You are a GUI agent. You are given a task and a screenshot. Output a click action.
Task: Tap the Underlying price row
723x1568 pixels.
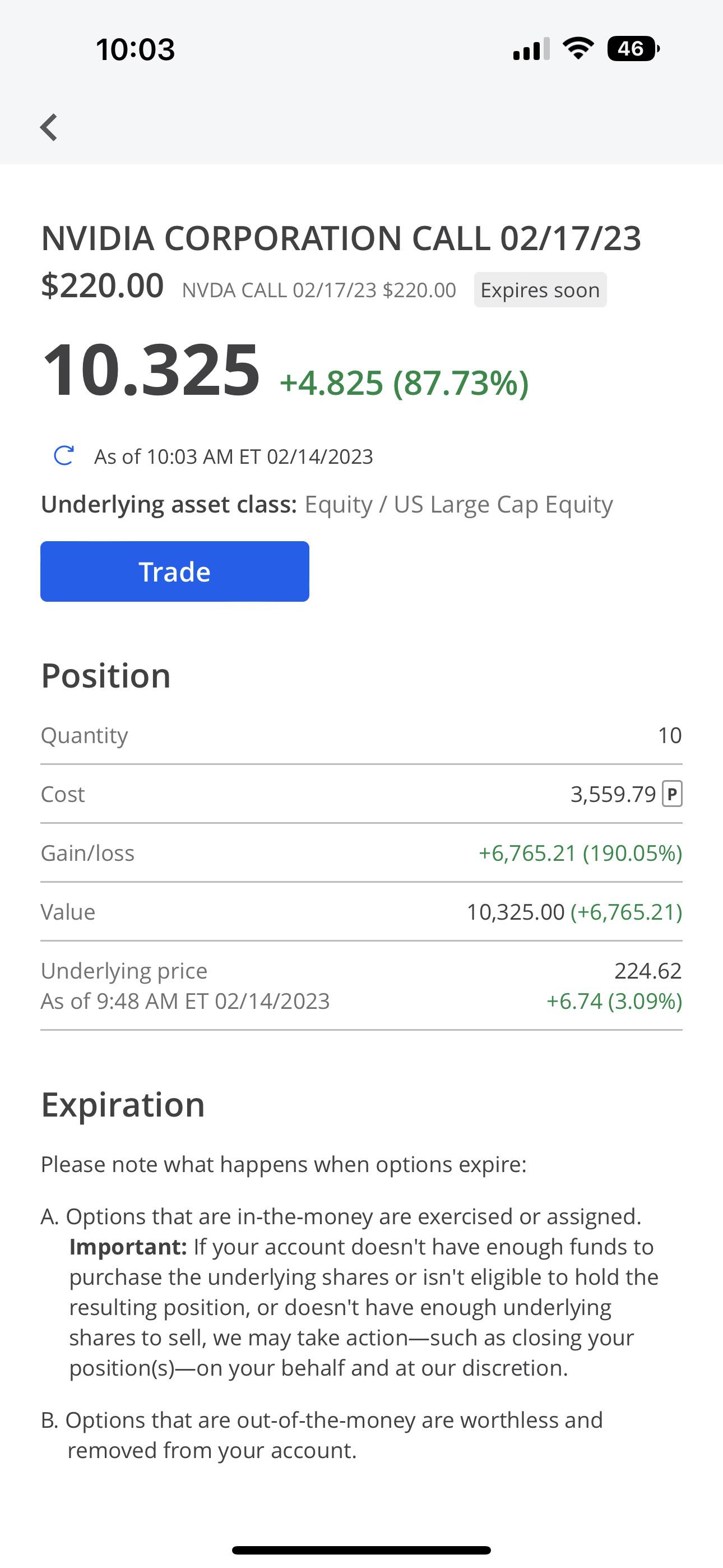coord(361,985)
